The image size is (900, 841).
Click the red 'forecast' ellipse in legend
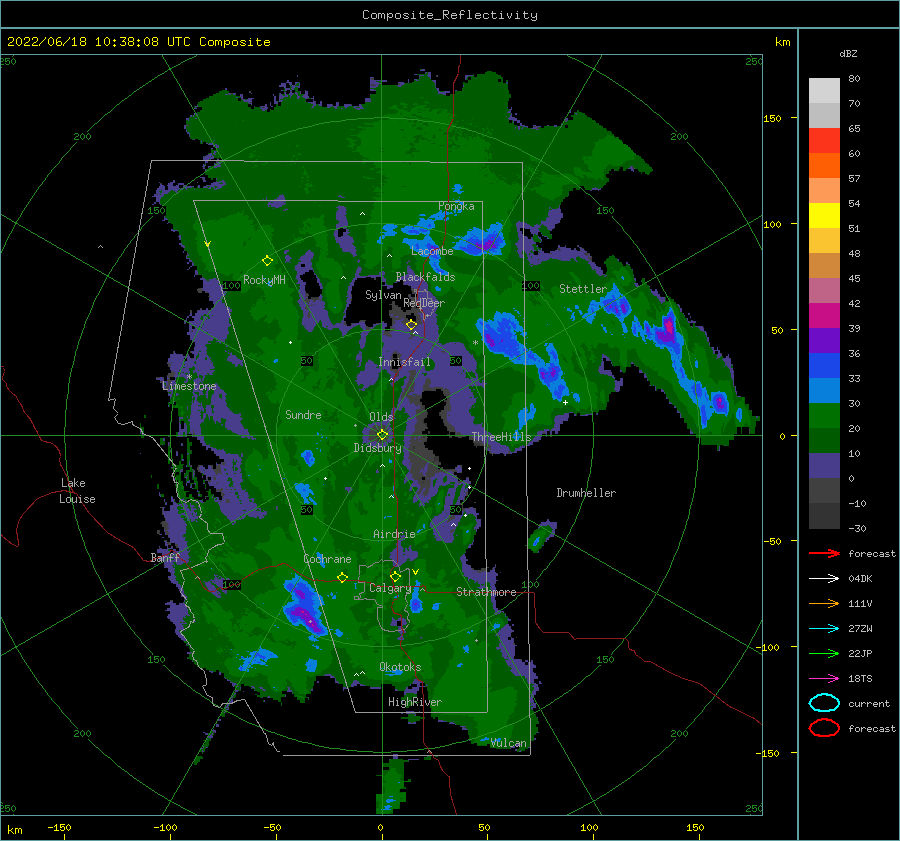[x=824, y=728]
